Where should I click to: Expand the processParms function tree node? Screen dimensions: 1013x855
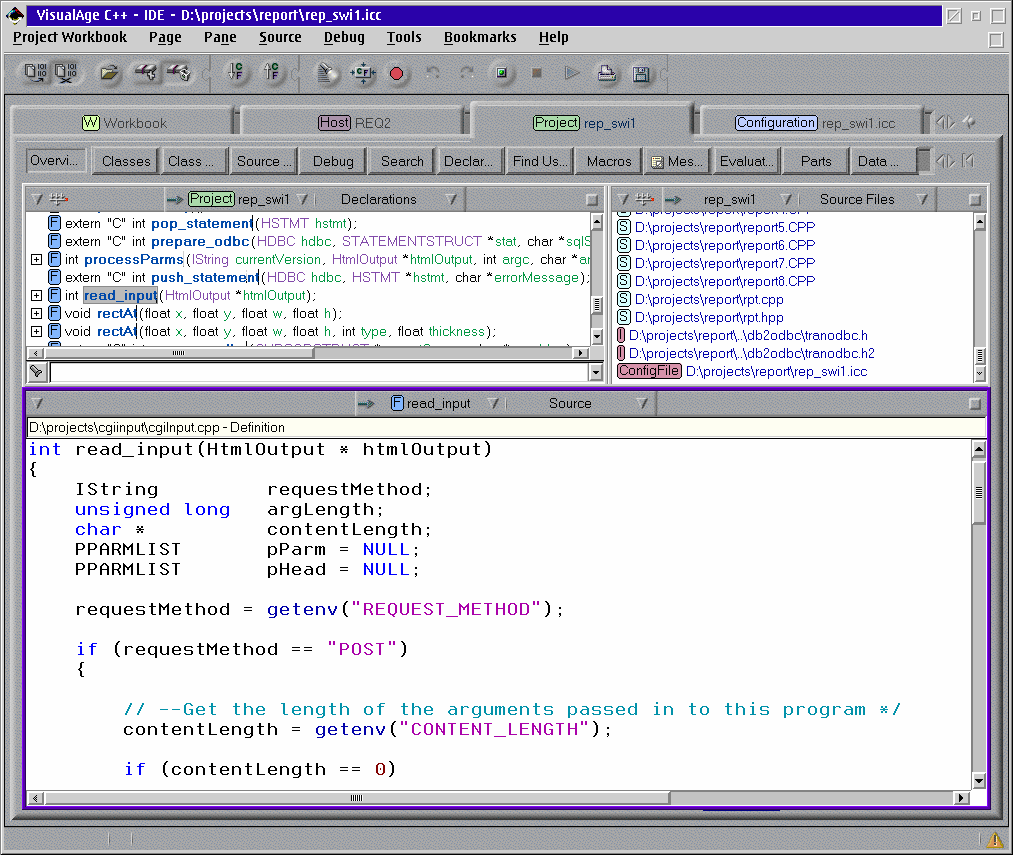[x=37, y=259]
